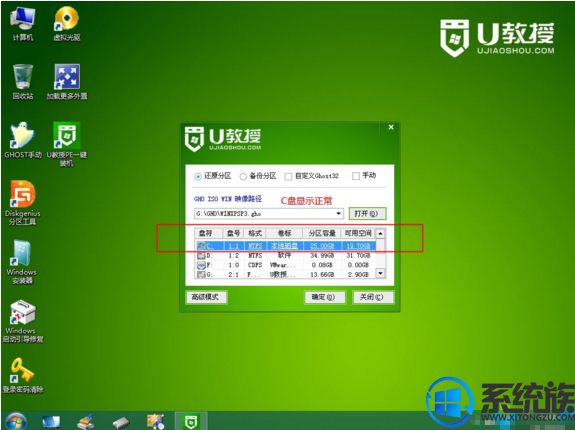
Task: Select the F: CDFS partition row
Action: coord(286,265)
